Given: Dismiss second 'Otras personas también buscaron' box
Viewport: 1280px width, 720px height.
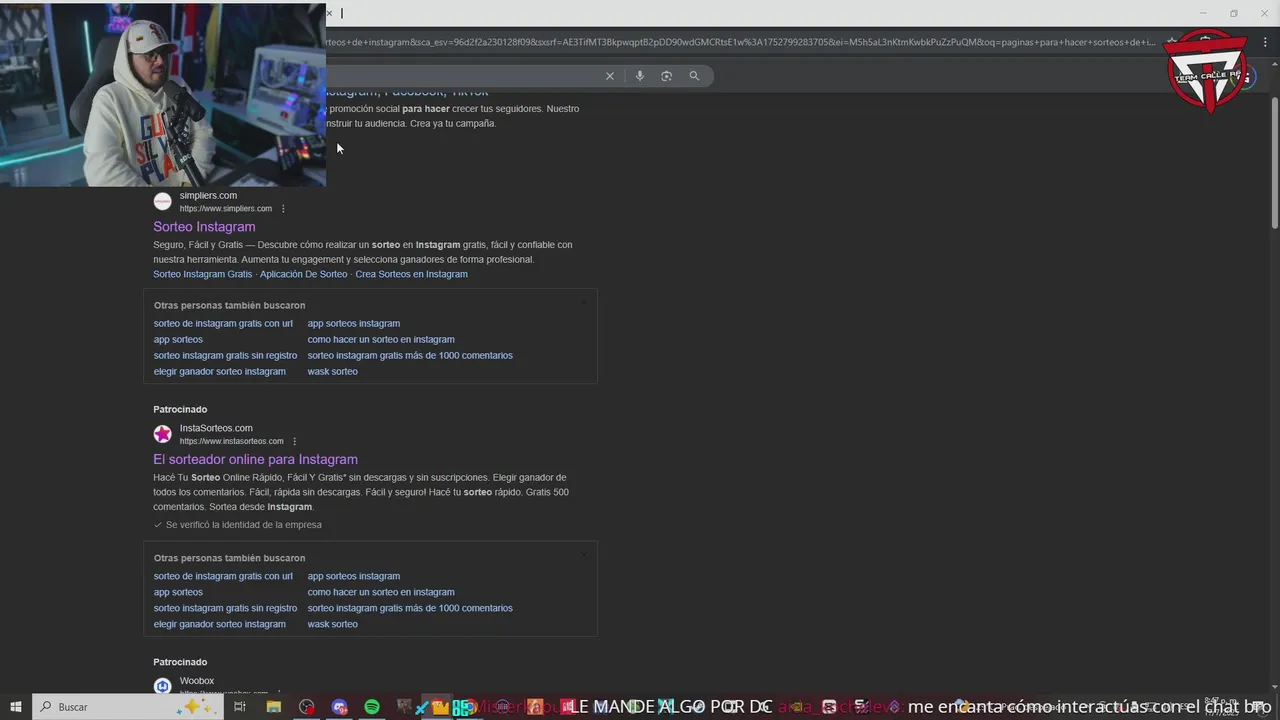Looking at the screenshot, I should click(584, 555).
